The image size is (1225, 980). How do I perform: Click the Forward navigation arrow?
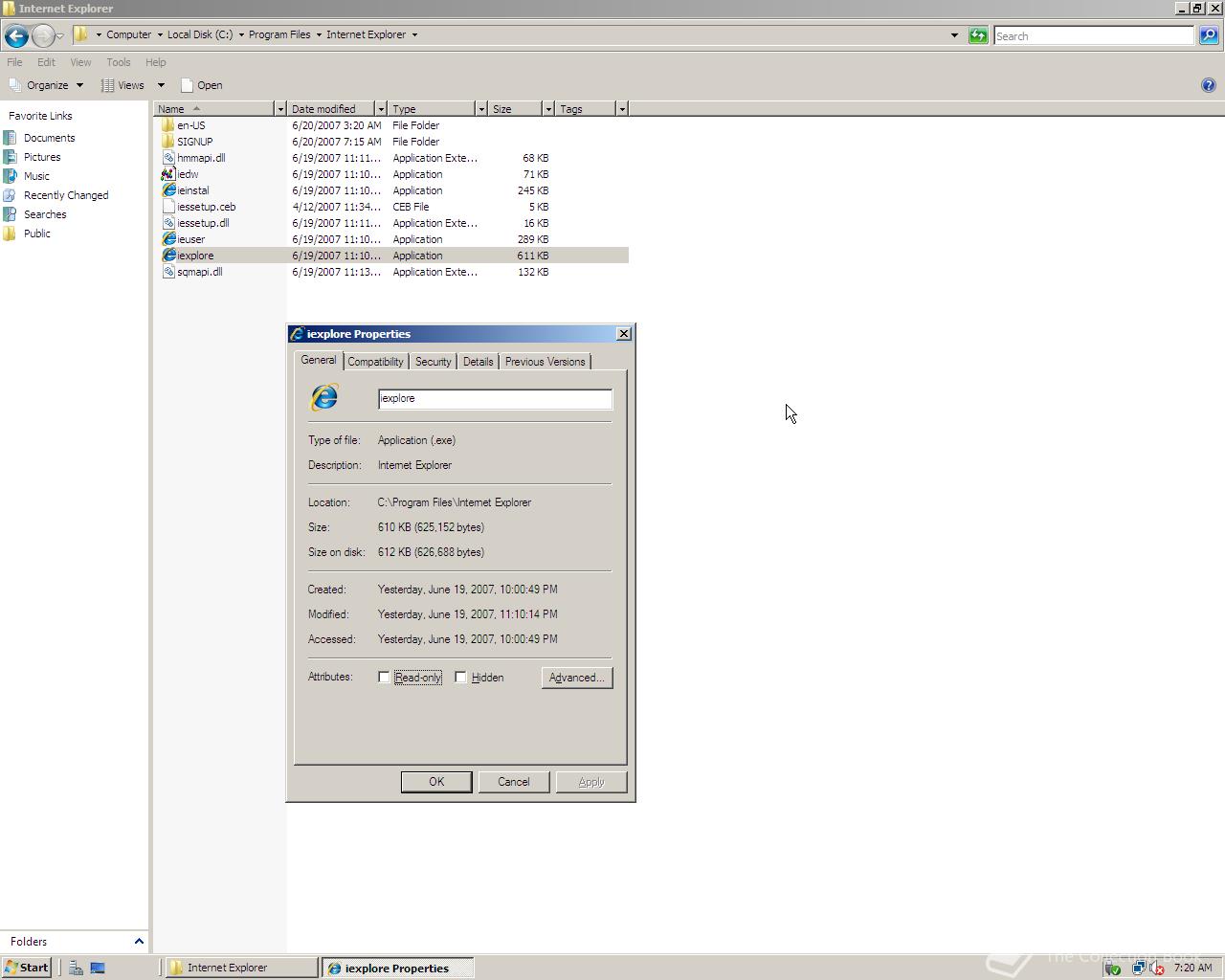point(43,35)
